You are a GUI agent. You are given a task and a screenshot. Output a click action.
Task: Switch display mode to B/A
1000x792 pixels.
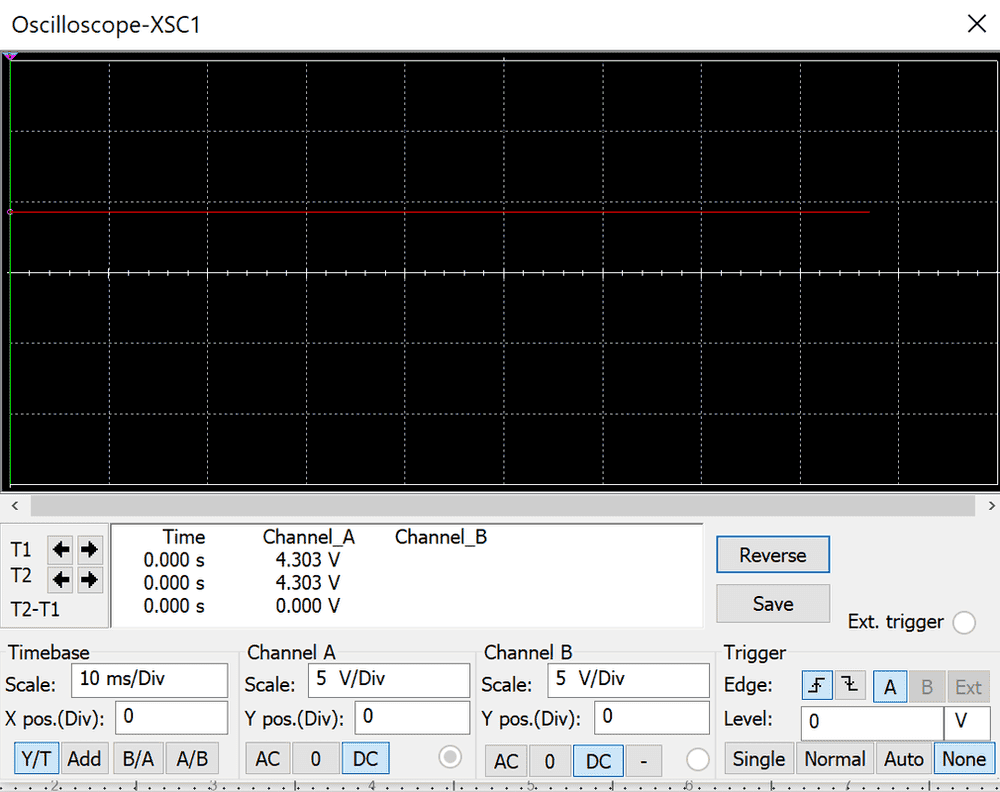click(138, 759)
